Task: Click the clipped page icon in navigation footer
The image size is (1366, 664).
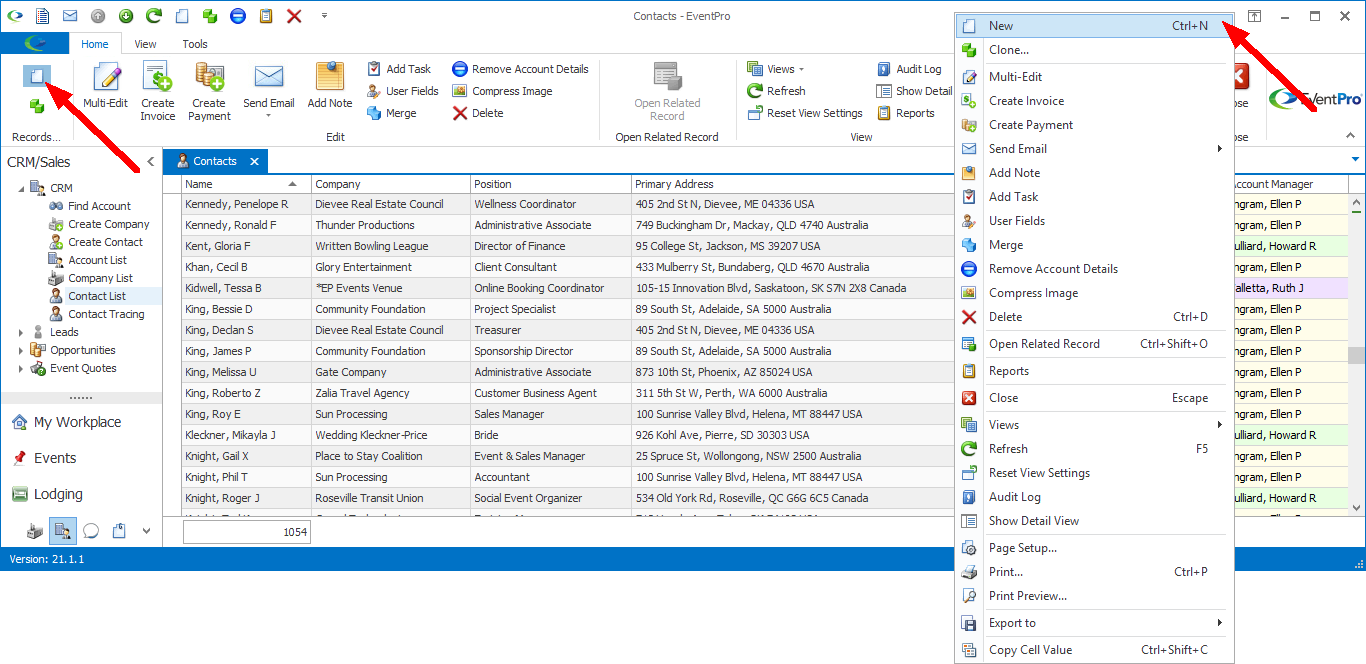Action: 118,531
